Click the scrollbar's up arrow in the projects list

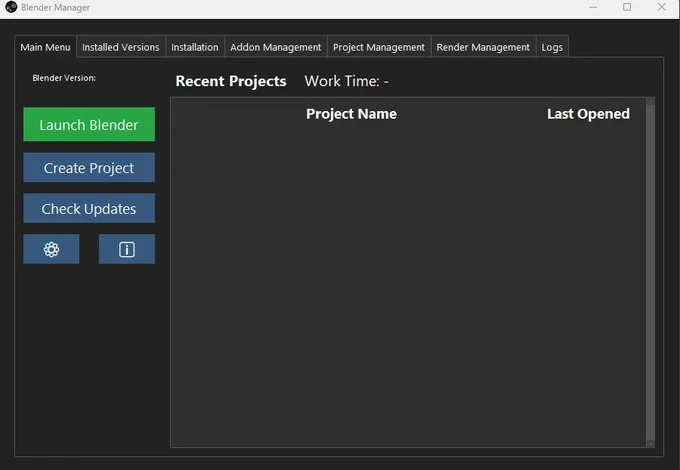650,101
